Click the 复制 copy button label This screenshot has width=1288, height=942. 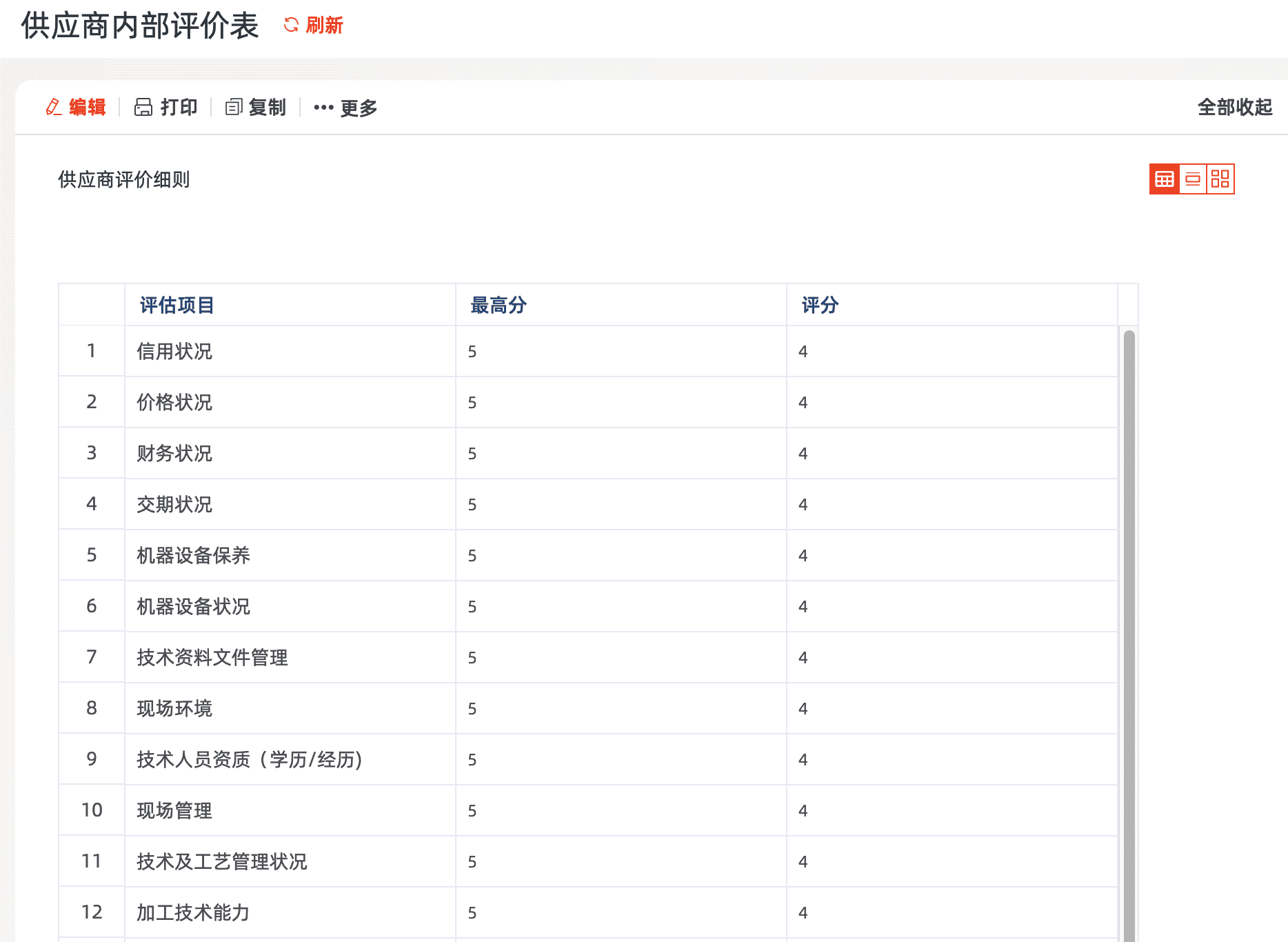268,107
